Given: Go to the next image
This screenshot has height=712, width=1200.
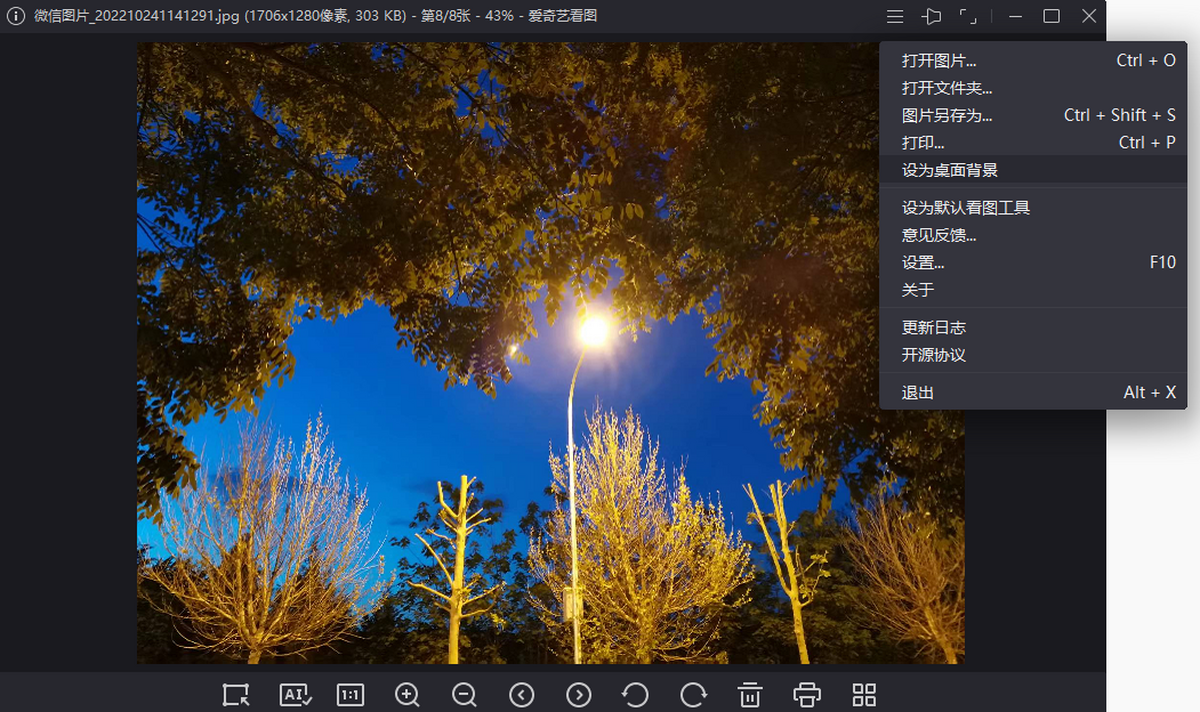Looking at the screenshot, I should 578,695.
